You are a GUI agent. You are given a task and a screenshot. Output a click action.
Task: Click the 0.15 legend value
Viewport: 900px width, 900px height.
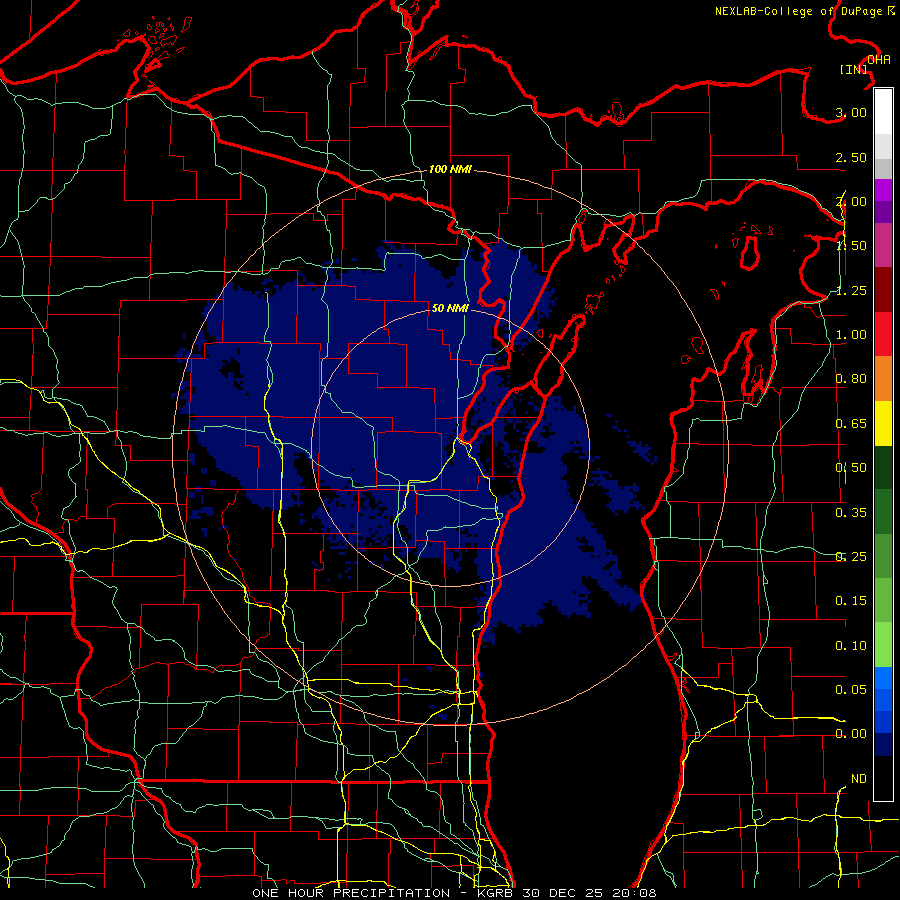(x=851, y=601)
